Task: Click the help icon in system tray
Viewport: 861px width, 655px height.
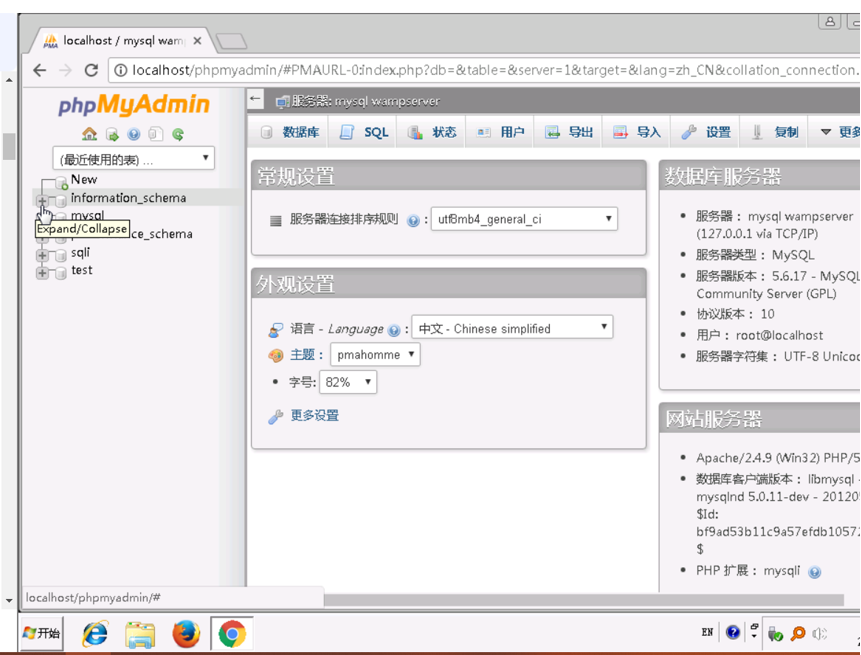Action: [733, 632]
